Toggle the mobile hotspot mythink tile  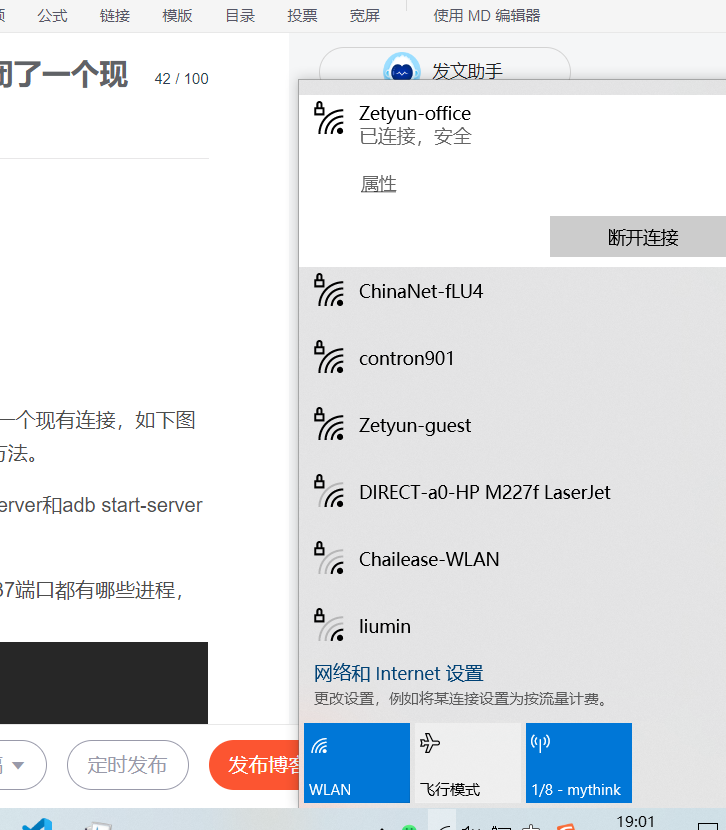pos(578,763)
